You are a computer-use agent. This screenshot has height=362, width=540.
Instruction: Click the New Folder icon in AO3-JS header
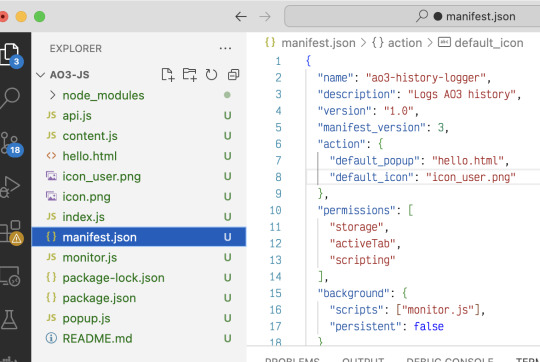(x=189, y=74)
